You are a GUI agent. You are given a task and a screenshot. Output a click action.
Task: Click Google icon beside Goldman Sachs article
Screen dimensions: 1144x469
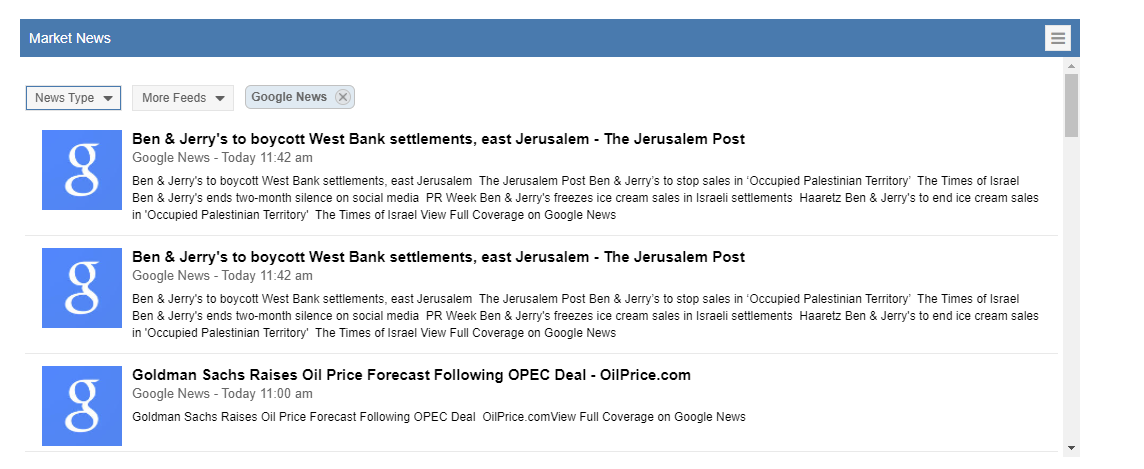(x=82, y=406)
